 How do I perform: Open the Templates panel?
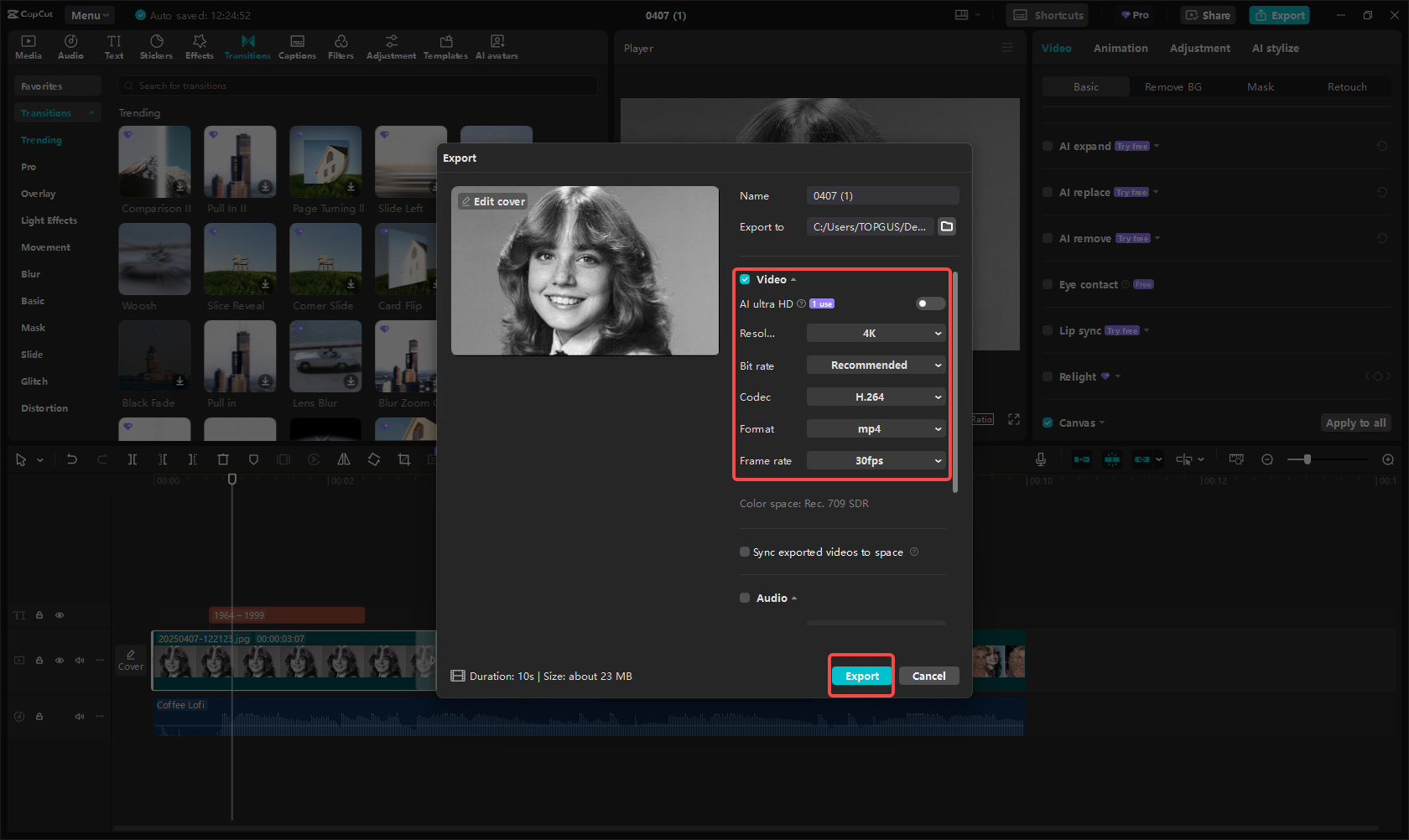[445, 46]
